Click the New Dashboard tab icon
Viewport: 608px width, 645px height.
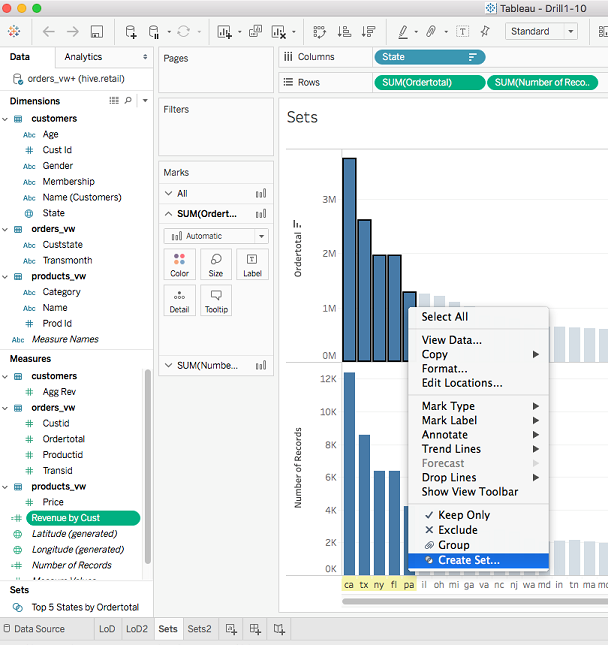pyautogui.click(x=255, y=629)
